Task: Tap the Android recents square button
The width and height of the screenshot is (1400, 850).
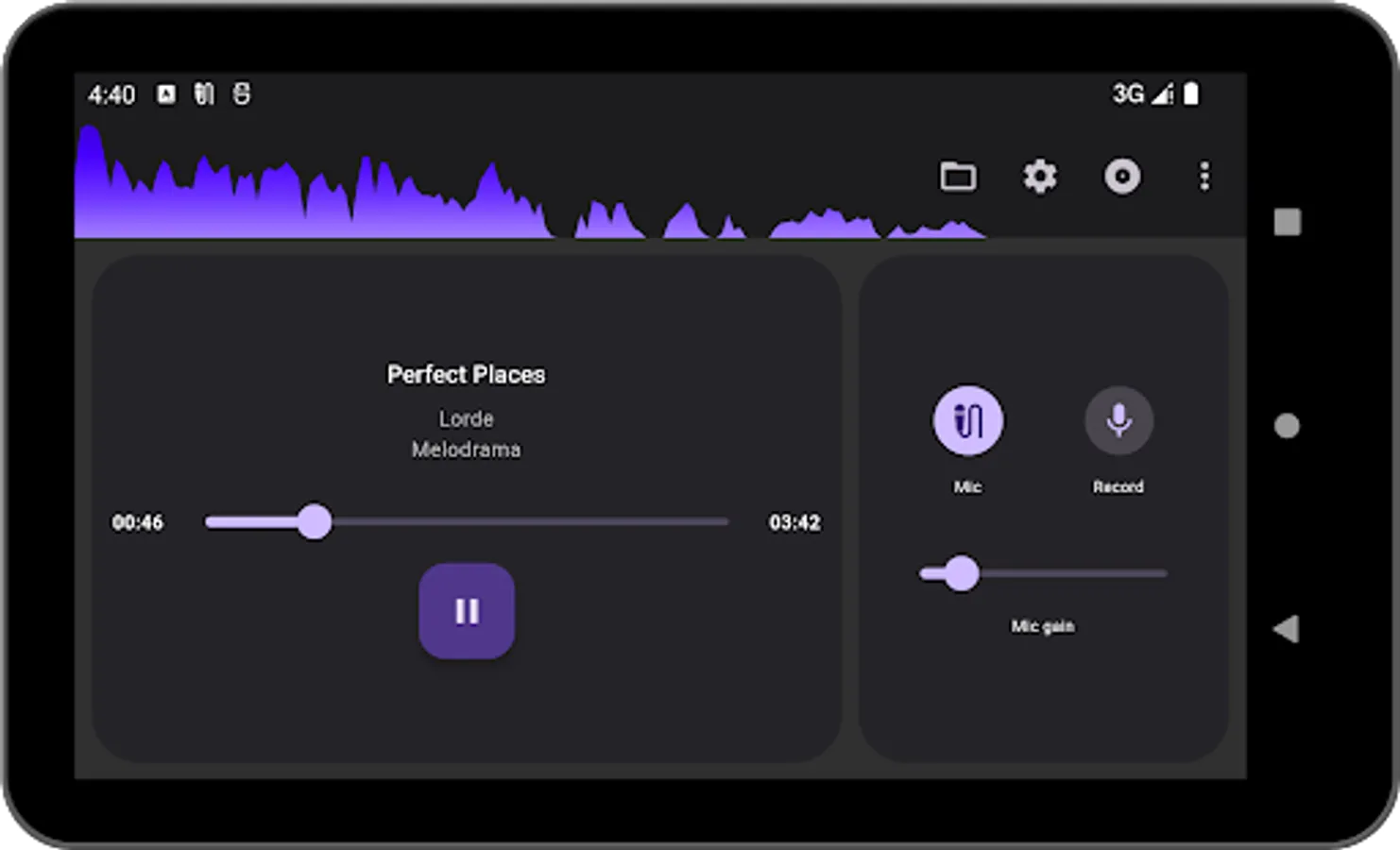Action: (x=1287, y=222)
